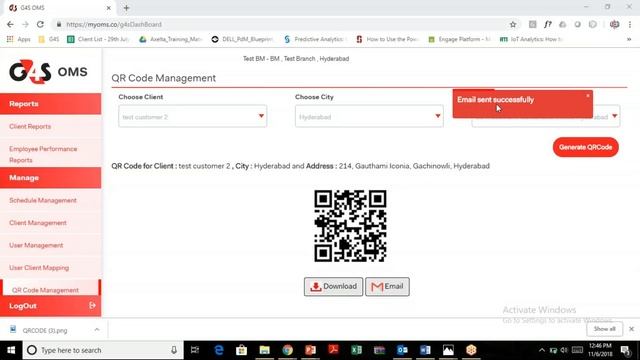Open the Action Center notifications
This screenshot has width=640, height=360.
625,350
